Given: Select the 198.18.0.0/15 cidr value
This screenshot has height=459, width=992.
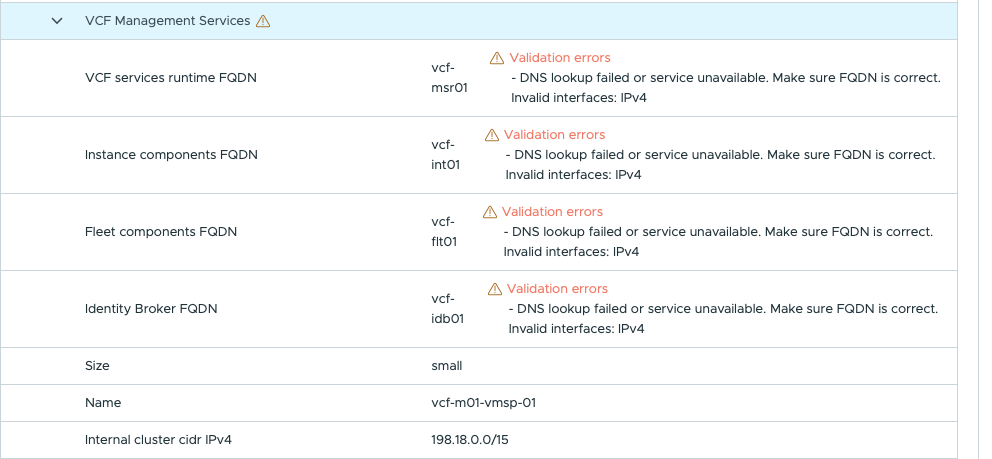Looking at the screenshot, I should tap(469, 439).
